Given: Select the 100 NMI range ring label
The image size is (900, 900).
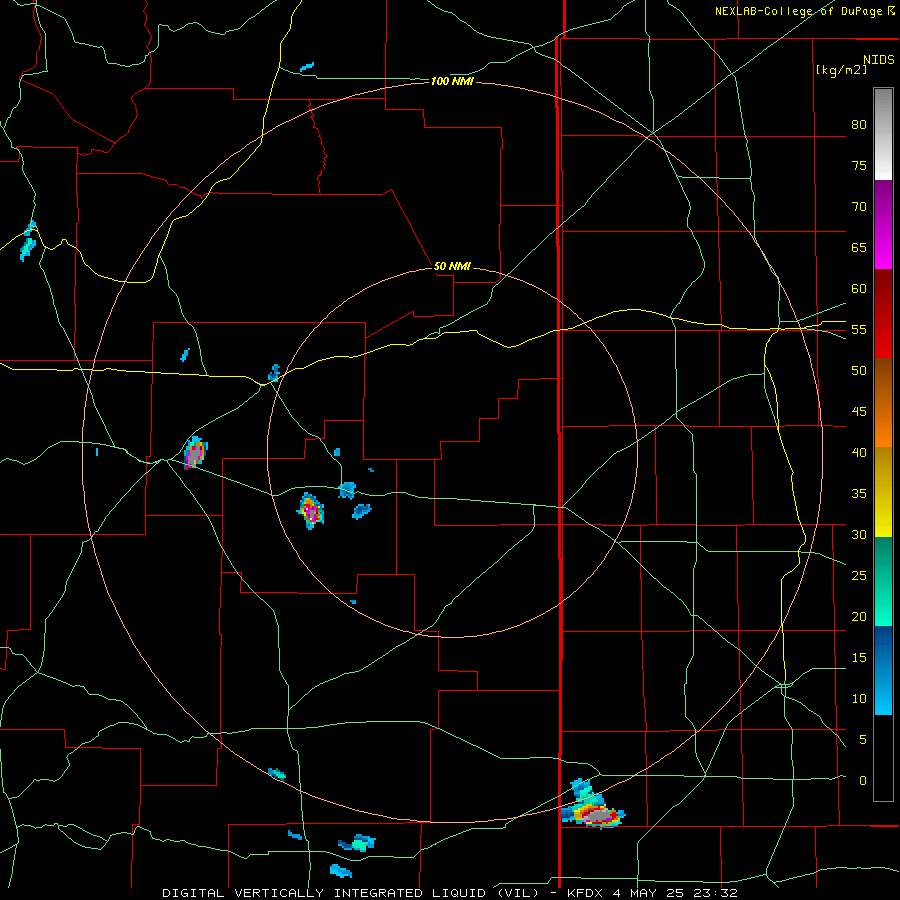Looking at the screenshot, I should [x=452, y=82].
